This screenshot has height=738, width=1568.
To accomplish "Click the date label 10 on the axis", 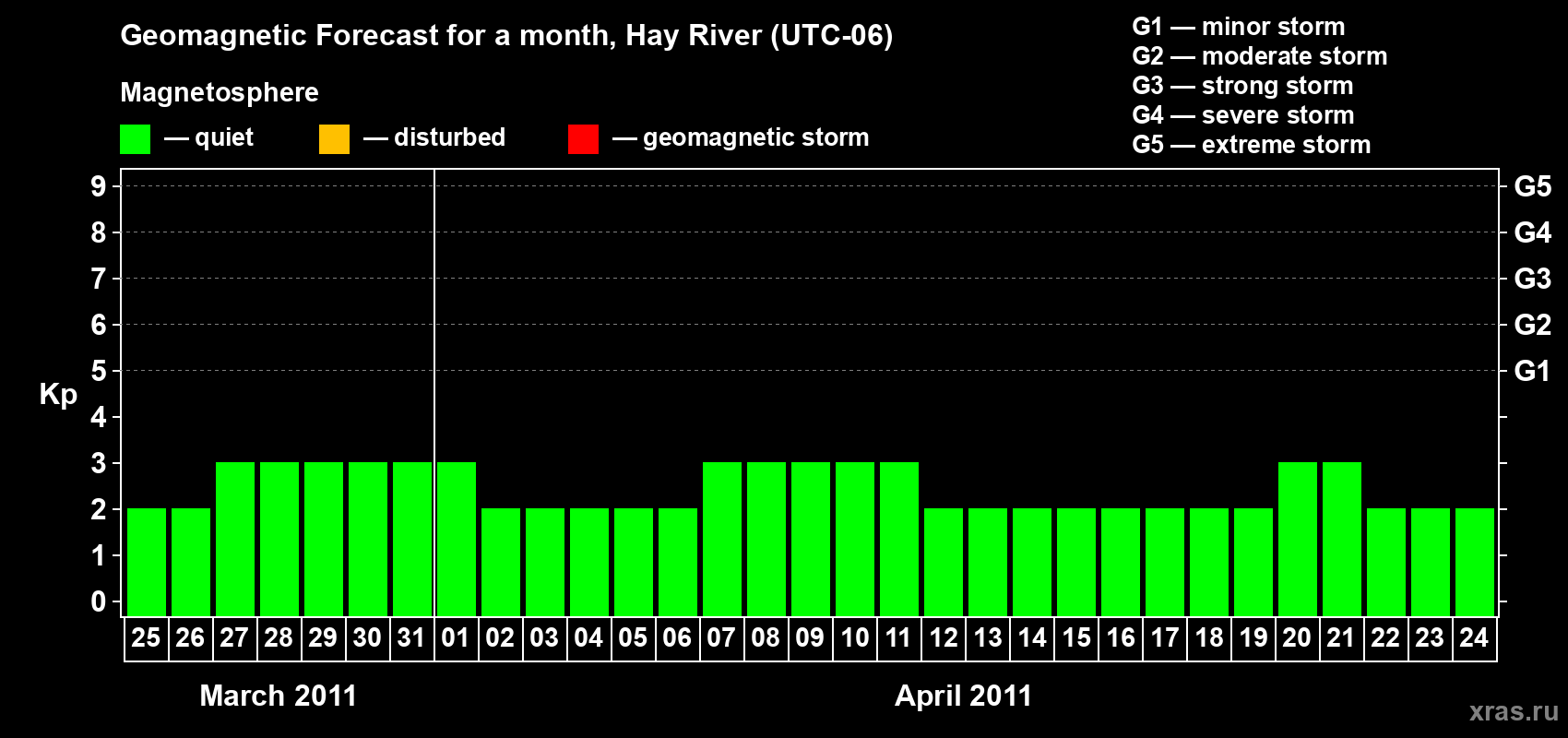I will (854, 637).
